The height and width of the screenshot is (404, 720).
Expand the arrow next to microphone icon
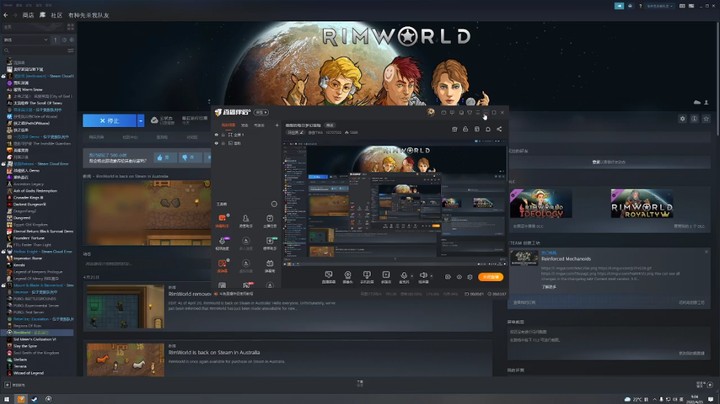point(411,276)
